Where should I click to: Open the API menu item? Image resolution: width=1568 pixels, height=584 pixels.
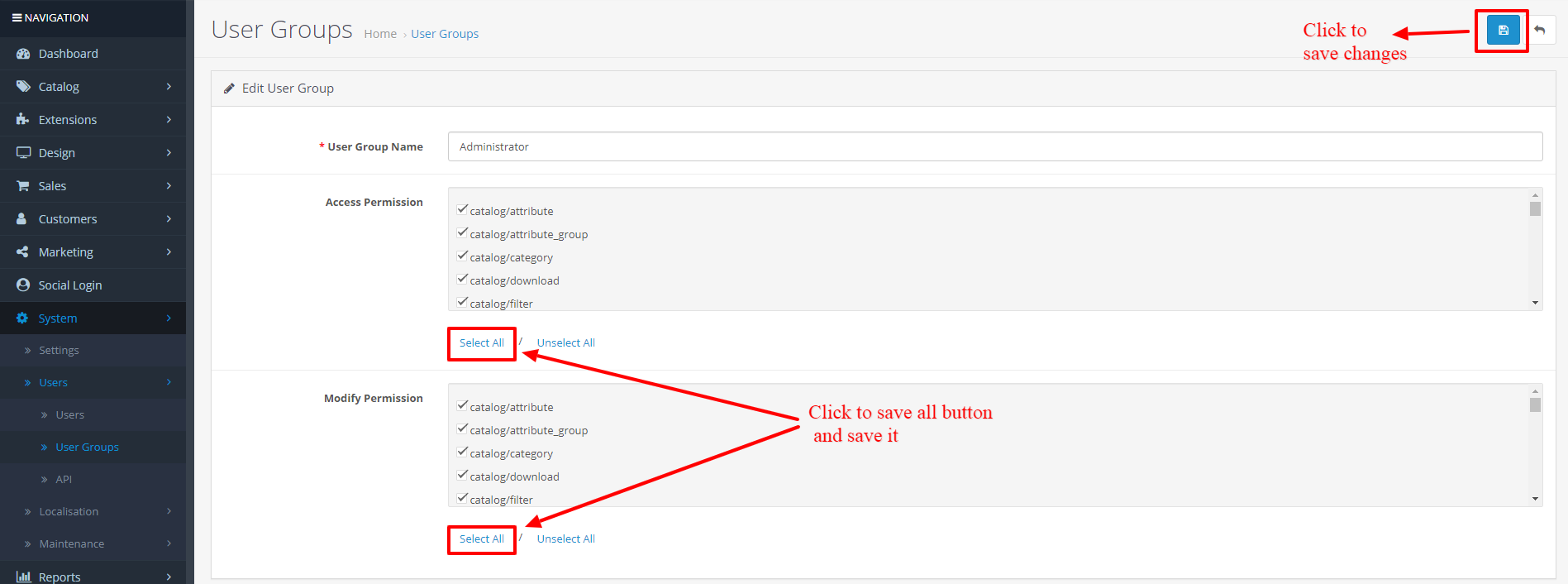(64, 480)
